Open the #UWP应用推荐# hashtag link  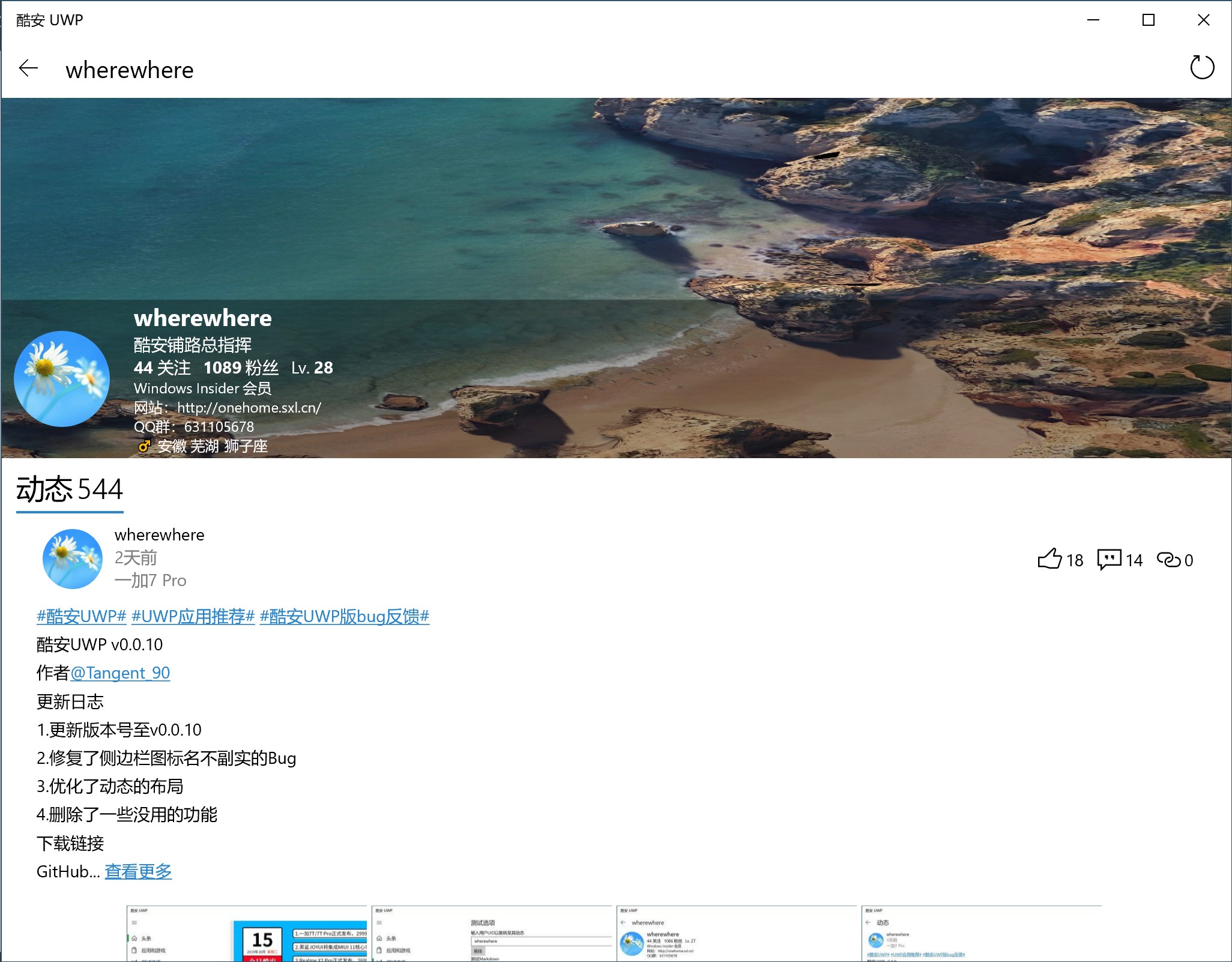(193, 617)
